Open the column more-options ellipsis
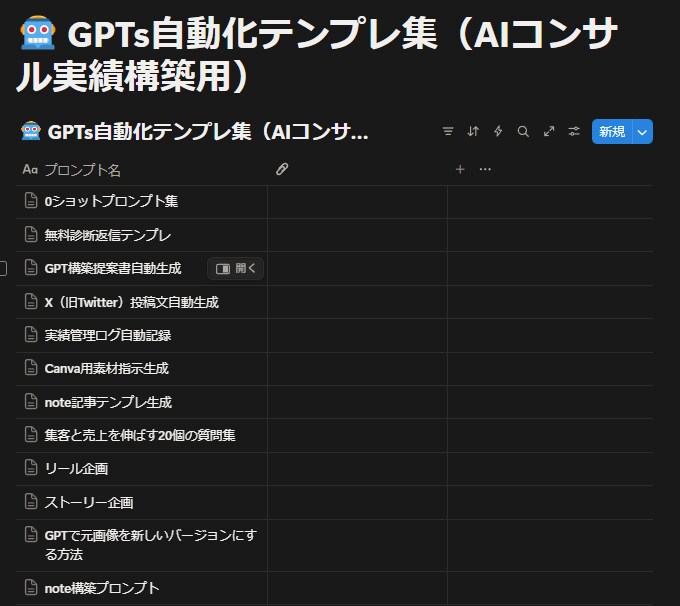Image resolution: width=680 pixels, height=606 pixels. coord(485,170)
